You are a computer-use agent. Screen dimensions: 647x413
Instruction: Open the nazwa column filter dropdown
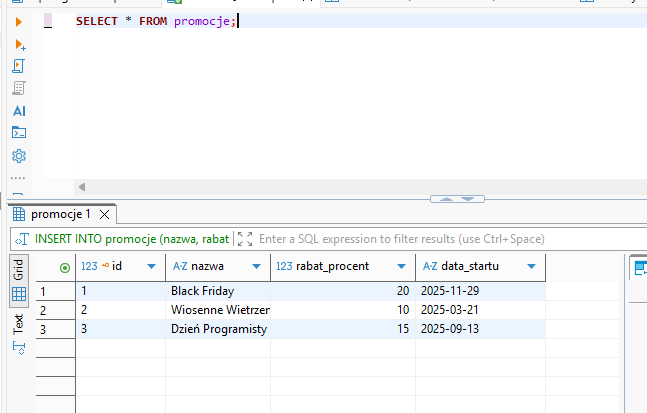257,266
